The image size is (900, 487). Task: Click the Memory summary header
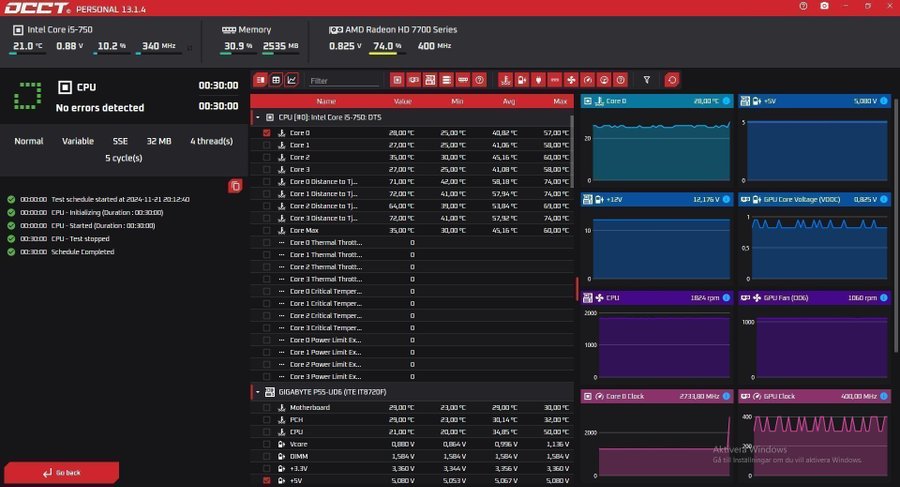click(x=246, y=29)
